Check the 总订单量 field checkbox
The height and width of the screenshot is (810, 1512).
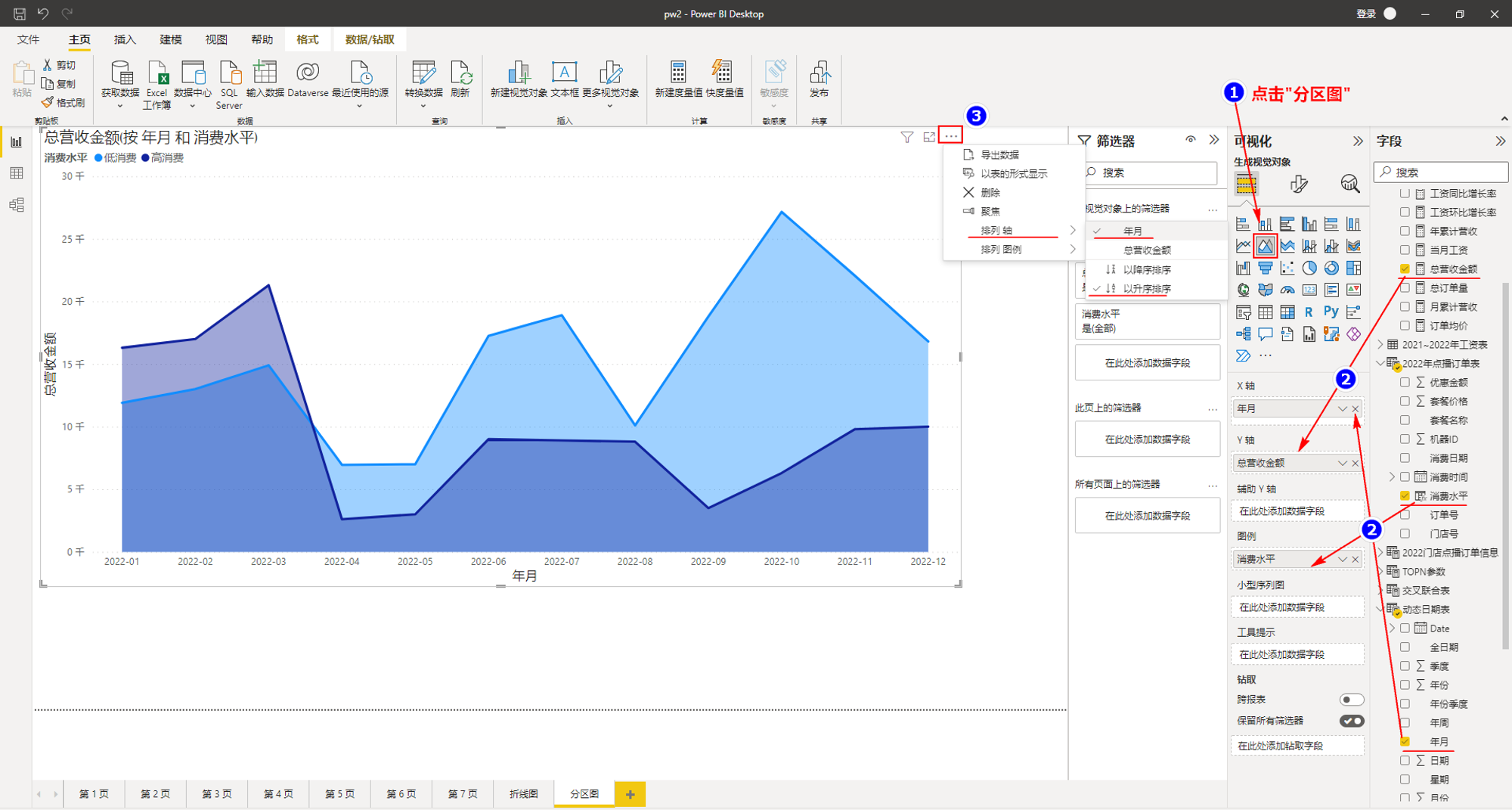1405,287
